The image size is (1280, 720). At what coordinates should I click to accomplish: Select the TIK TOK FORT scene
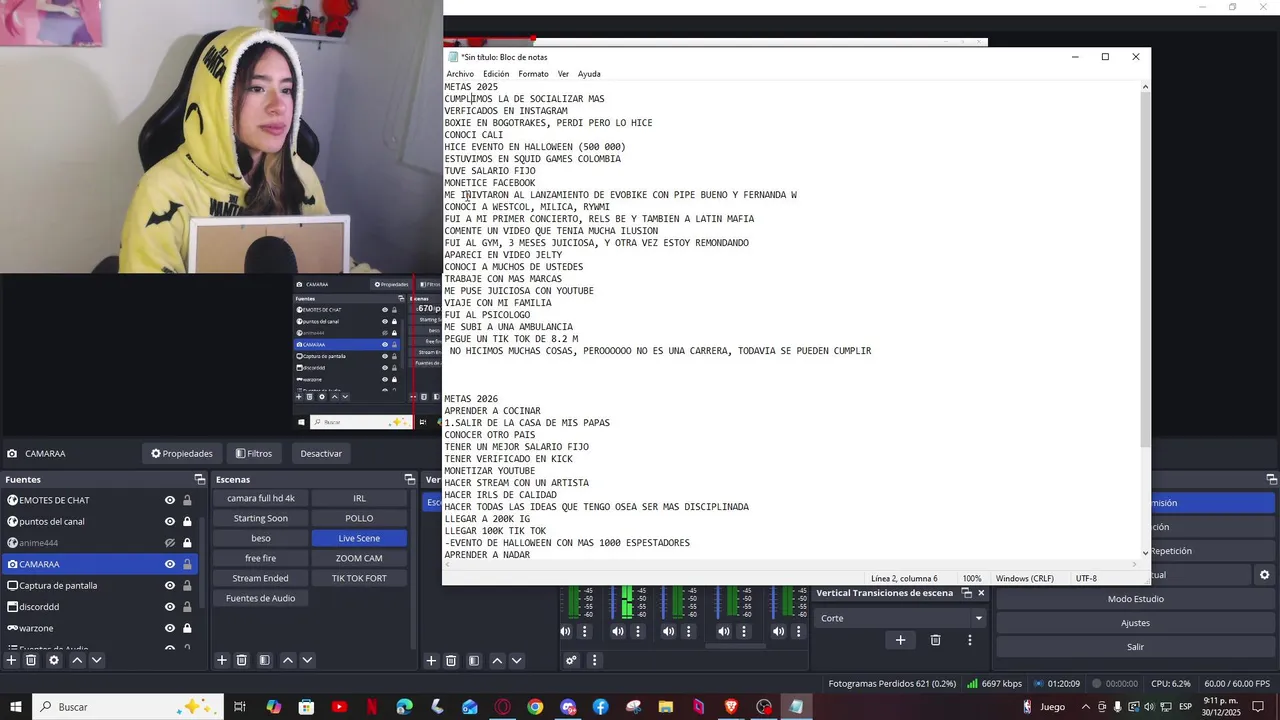click(x=359, y=578)
